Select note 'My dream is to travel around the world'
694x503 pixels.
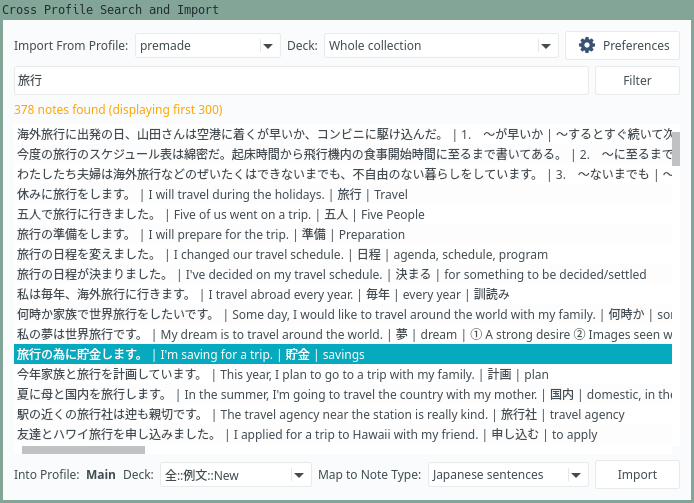click(340, 334)
